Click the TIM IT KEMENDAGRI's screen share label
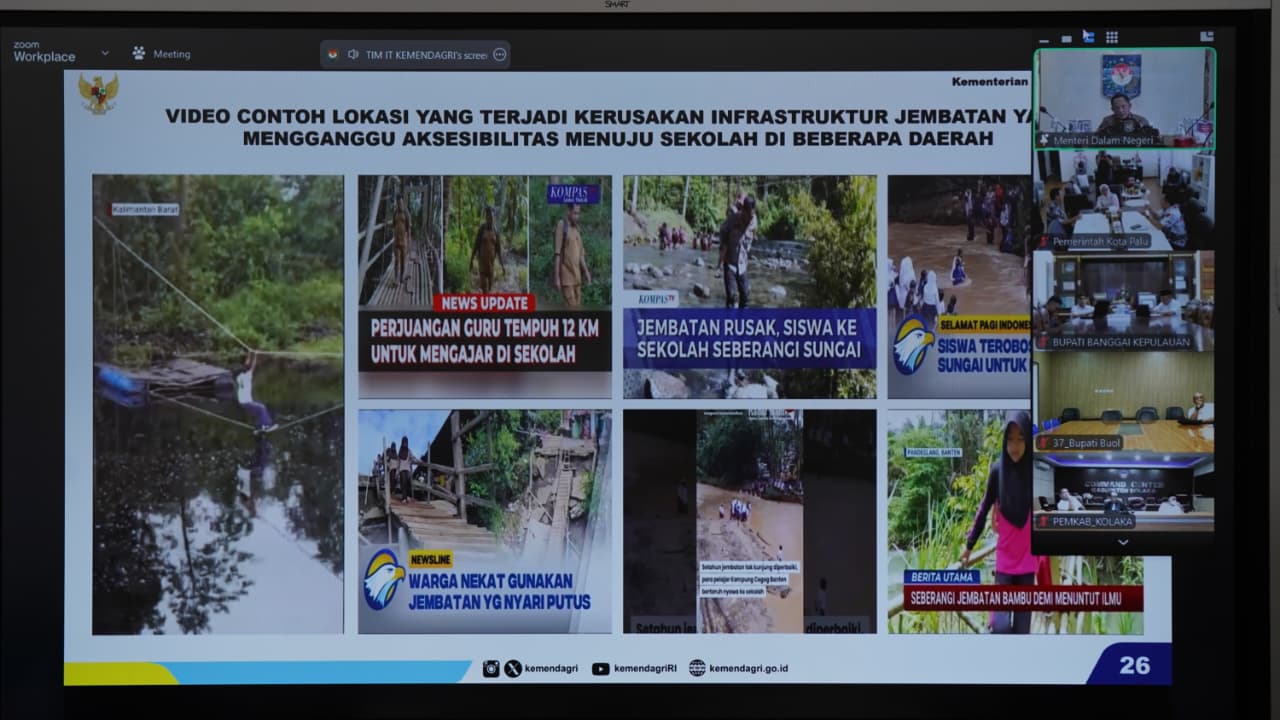 tap(426, 55)
